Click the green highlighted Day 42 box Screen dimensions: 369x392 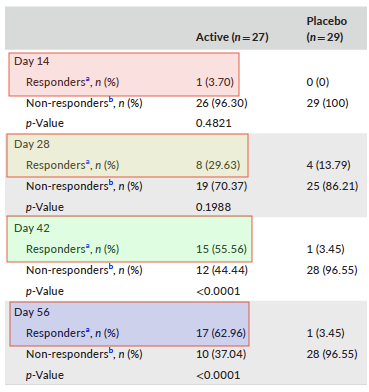pyautogui.click(x=130, y=239)
